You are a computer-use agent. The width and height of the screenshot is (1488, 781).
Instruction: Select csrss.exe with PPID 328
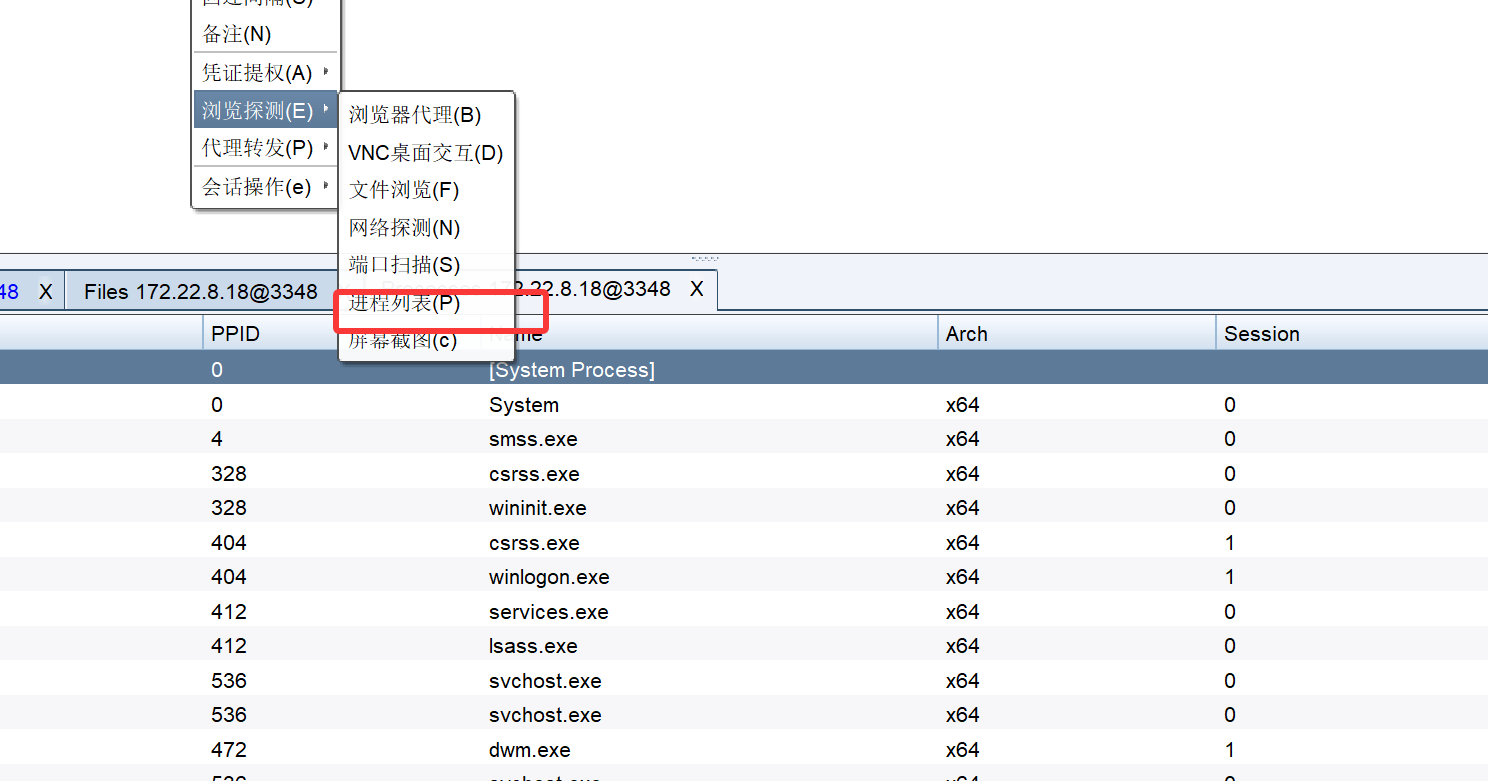click(744, 474)
